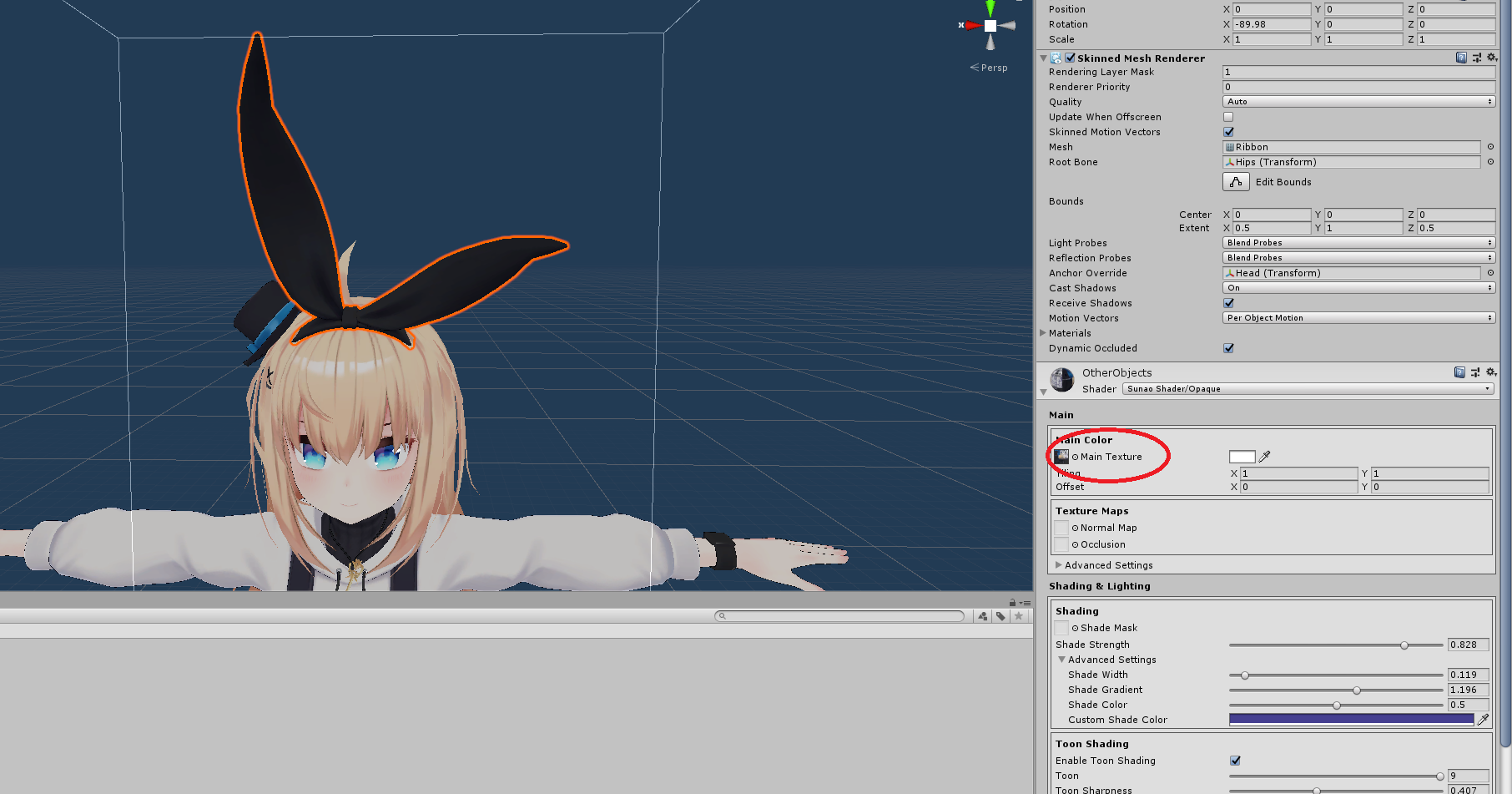The image size is (1512, 794).
Task: Toggle Skinned Mesh Renderer enabled checkbox
Action: [1070, 58]
